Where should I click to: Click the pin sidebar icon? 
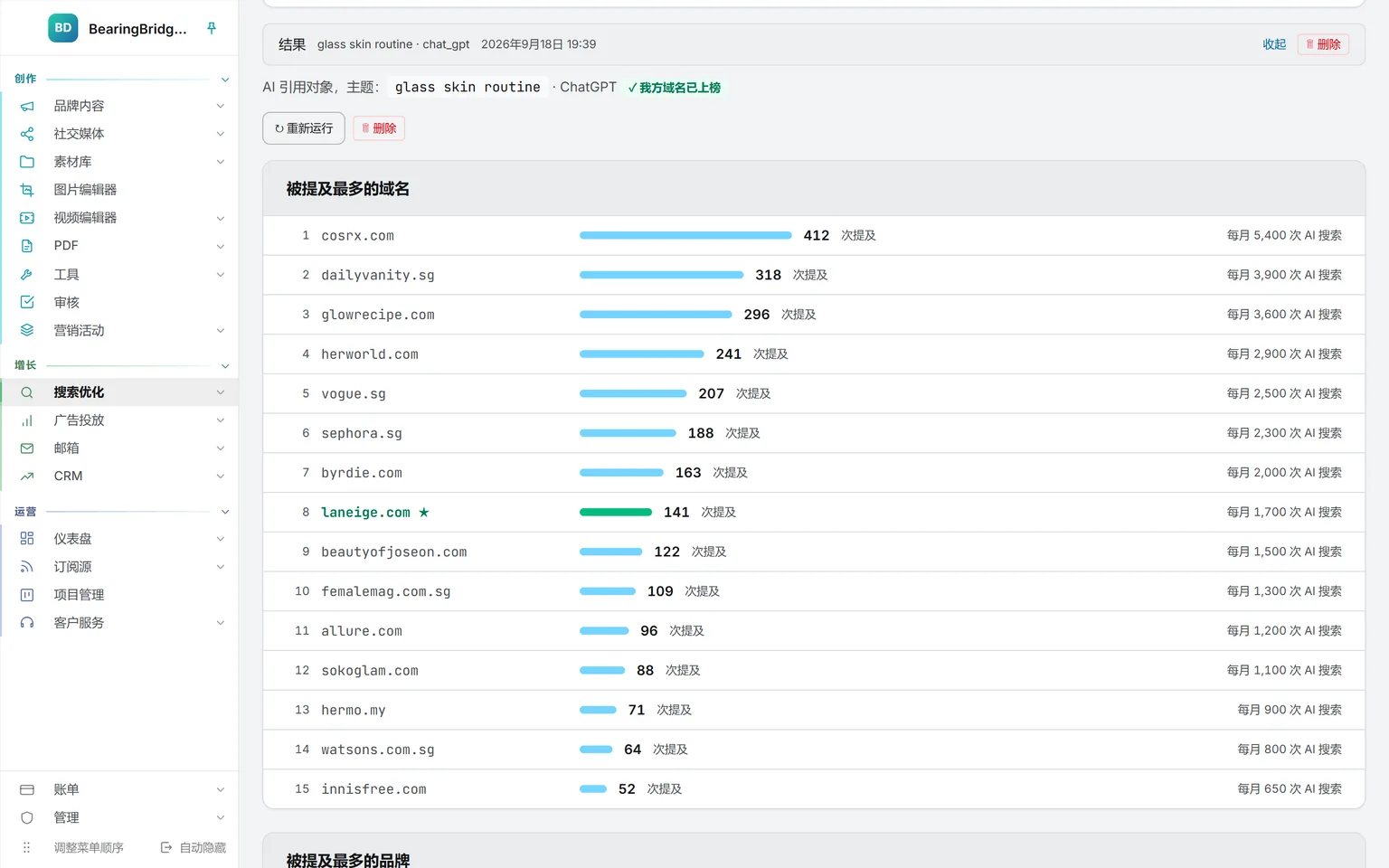pyautogui.click(x=212, y=28)
